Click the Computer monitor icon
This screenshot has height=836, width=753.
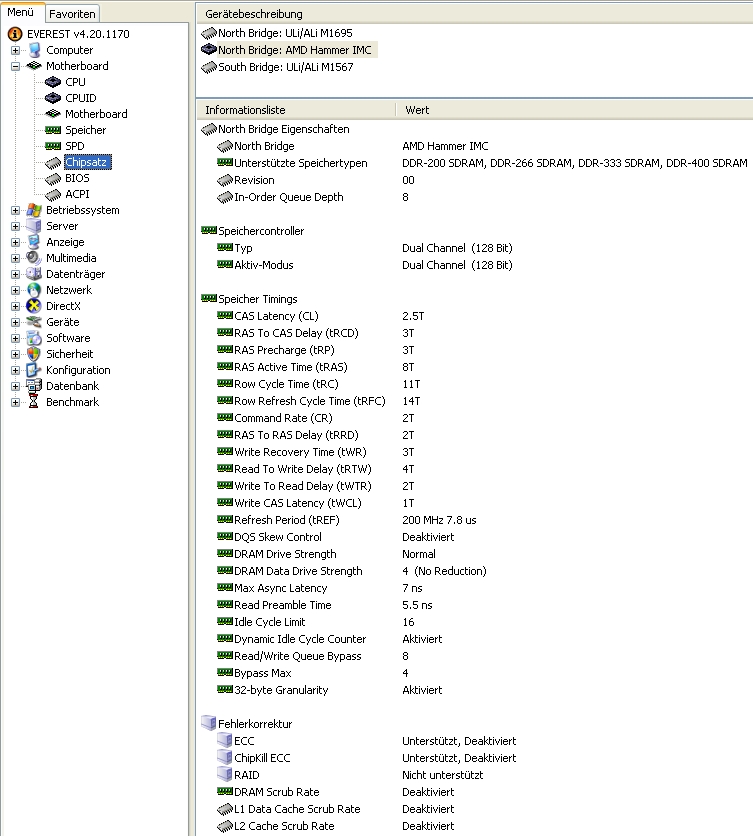[34, 50]
